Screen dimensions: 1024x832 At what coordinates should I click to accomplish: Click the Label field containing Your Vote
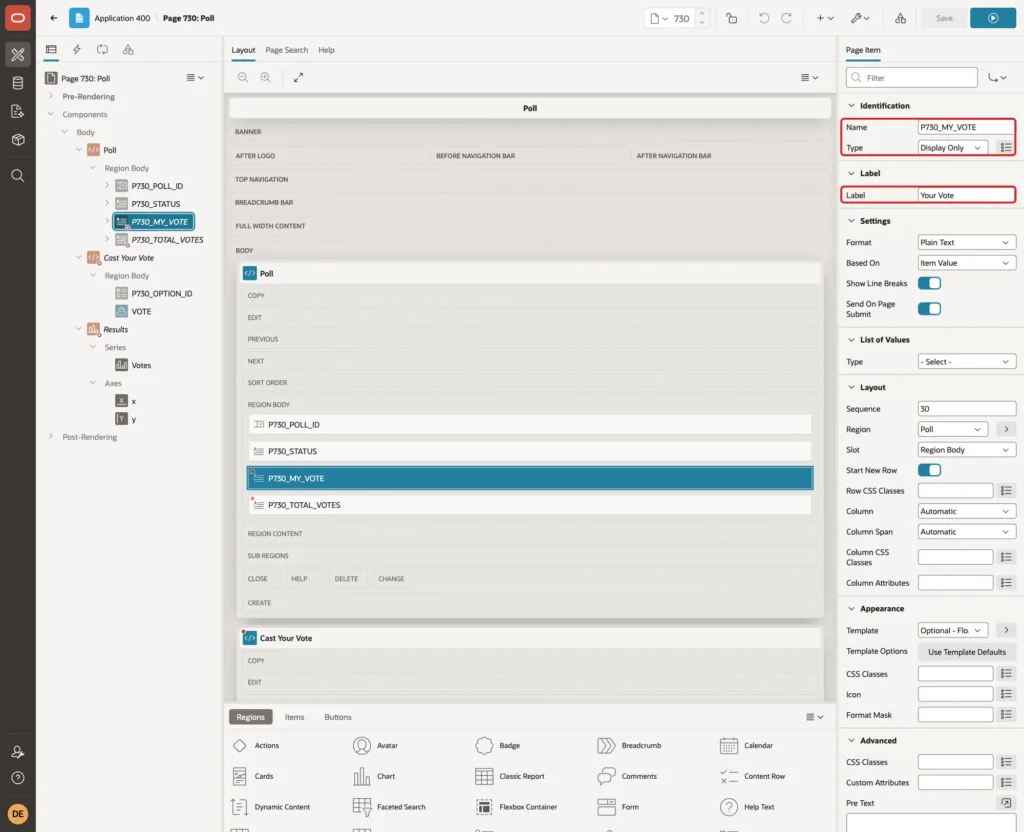click(966, 195)
